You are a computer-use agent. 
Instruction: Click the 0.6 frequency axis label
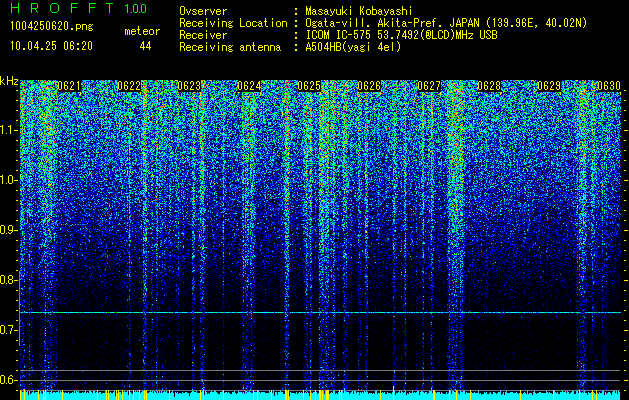pos(9,380)
